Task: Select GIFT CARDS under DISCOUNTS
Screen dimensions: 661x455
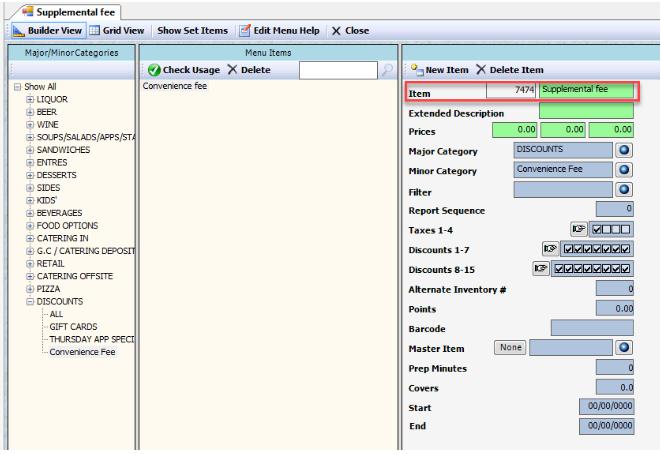Action: tap(73, 326)
